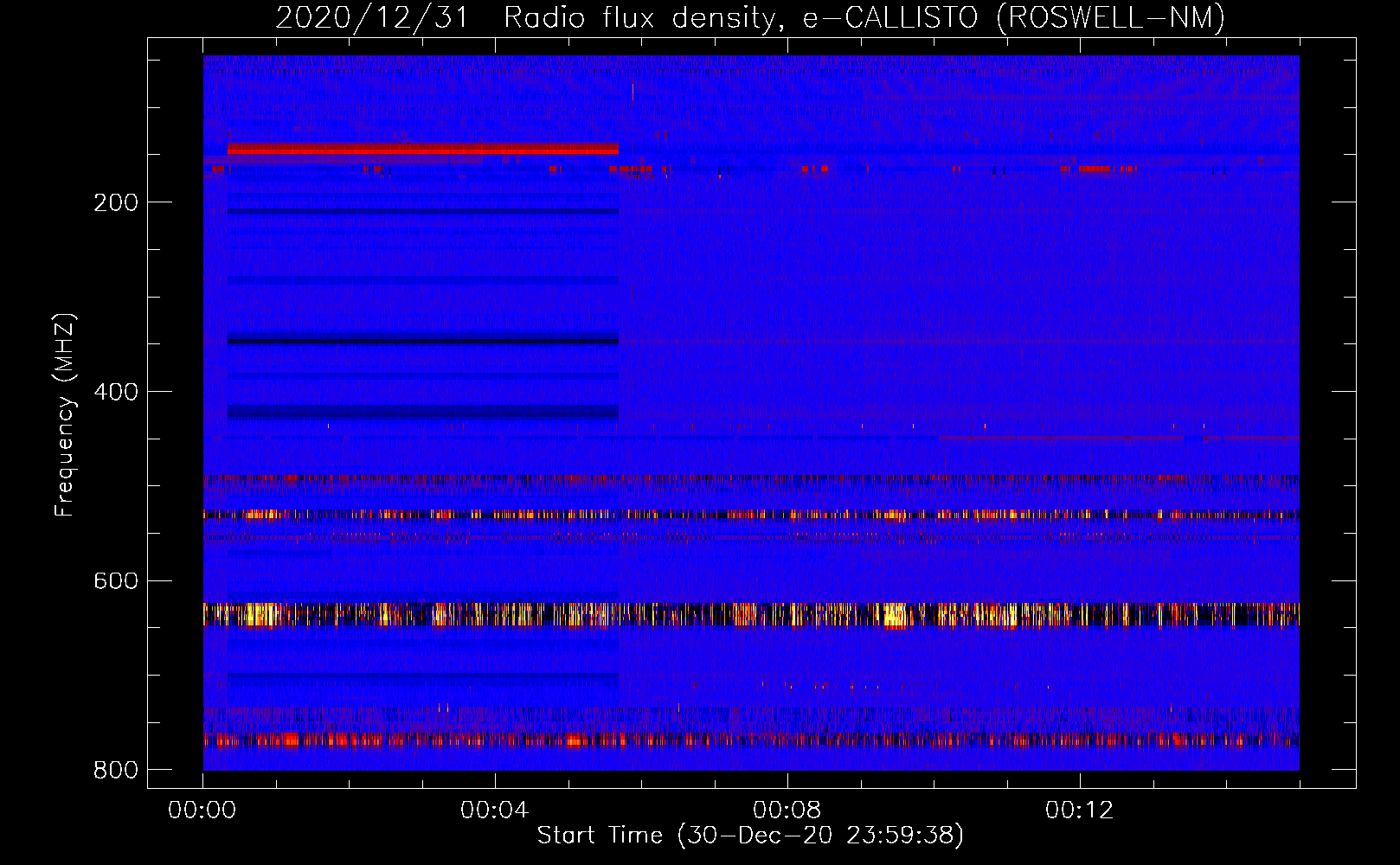Screen dimensions: 1400x865
Task: Click the 400 frequency tick label
Action: tap(116, 392)
